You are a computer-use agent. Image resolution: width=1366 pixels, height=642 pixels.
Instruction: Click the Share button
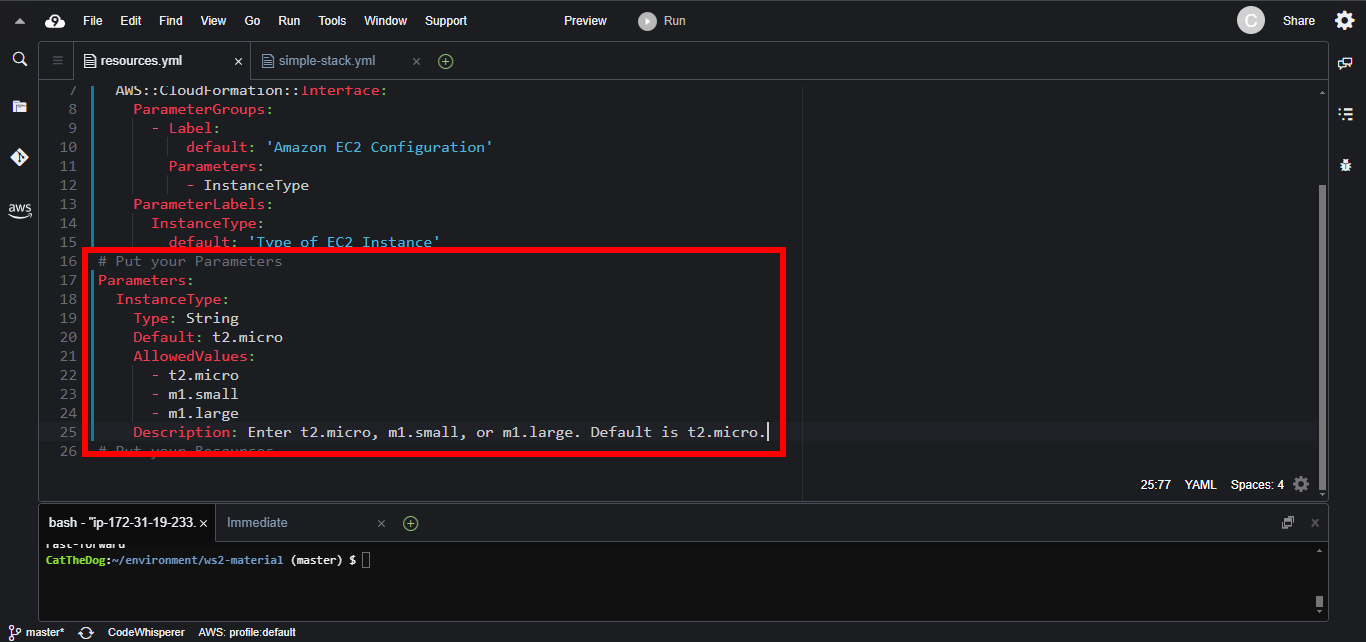1298,21
